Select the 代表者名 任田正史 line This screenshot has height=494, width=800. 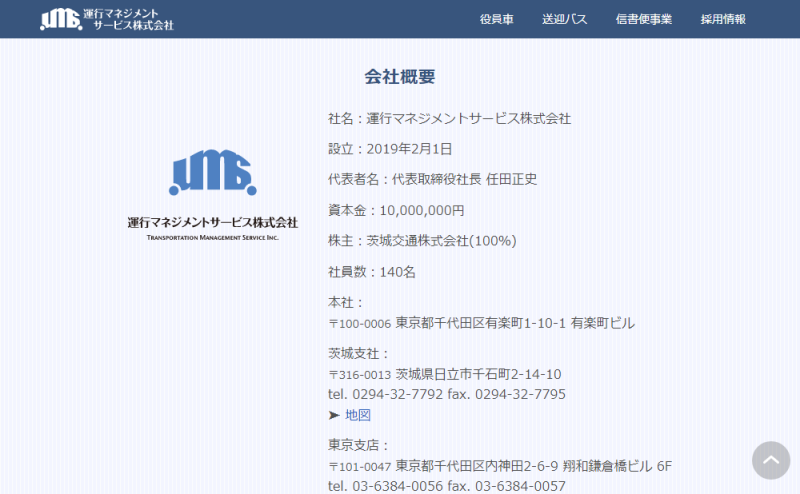tap(433, 179)
